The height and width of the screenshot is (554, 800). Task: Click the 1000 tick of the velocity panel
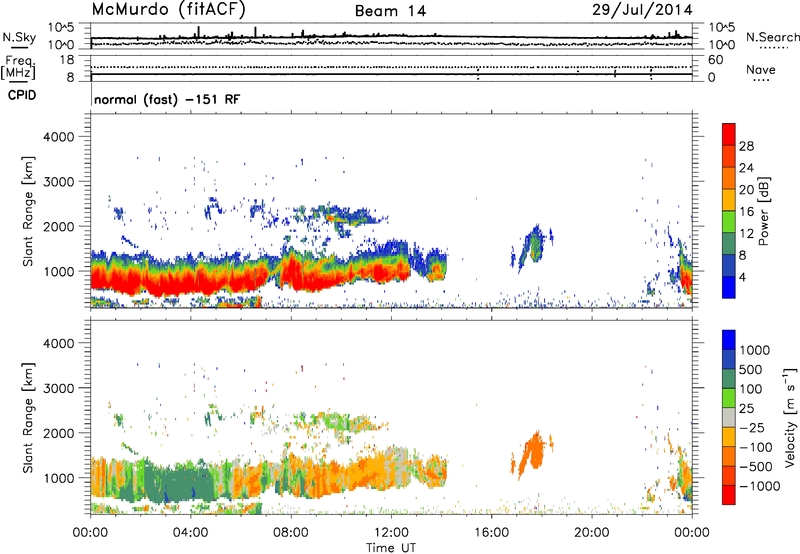[58, 478]
